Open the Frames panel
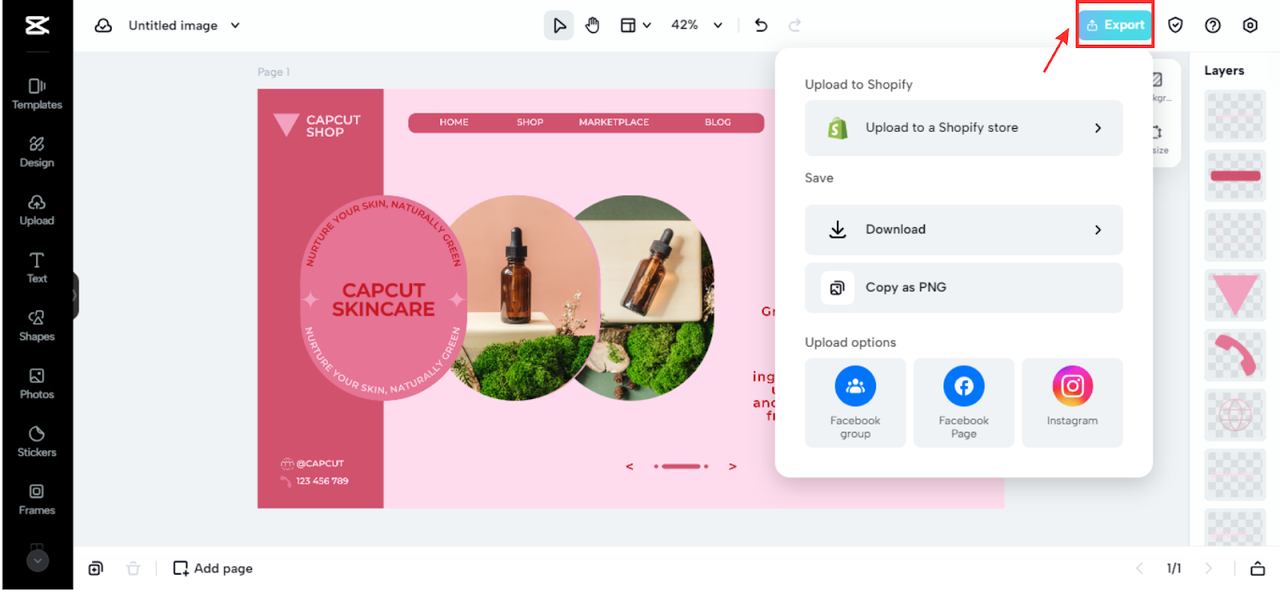Image resolution: width=1280 pixels, height=595 pixels. click(x=37, y=500)
